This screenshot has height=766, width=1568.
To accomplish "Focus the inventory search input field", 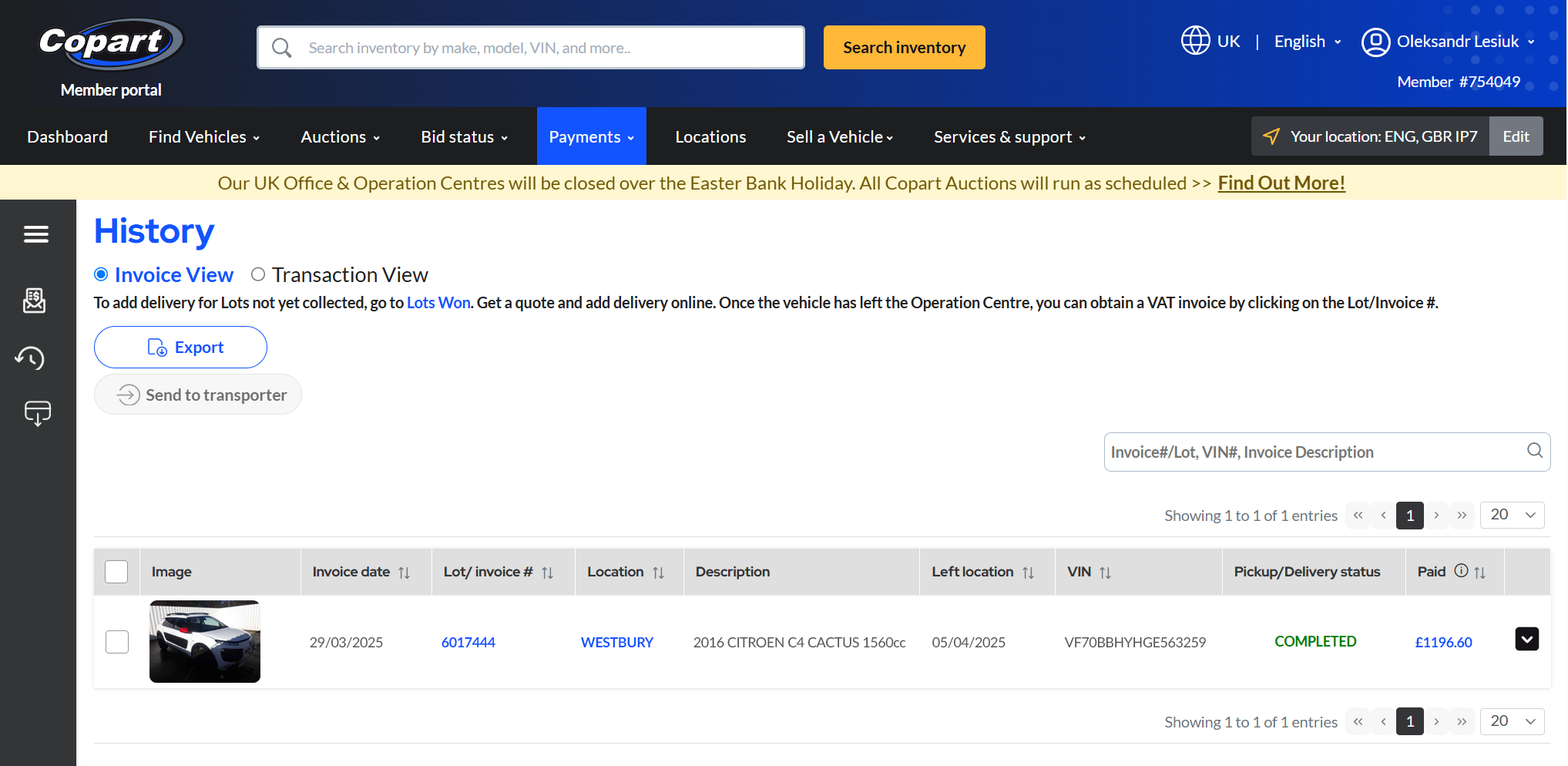I will (531, 48).
